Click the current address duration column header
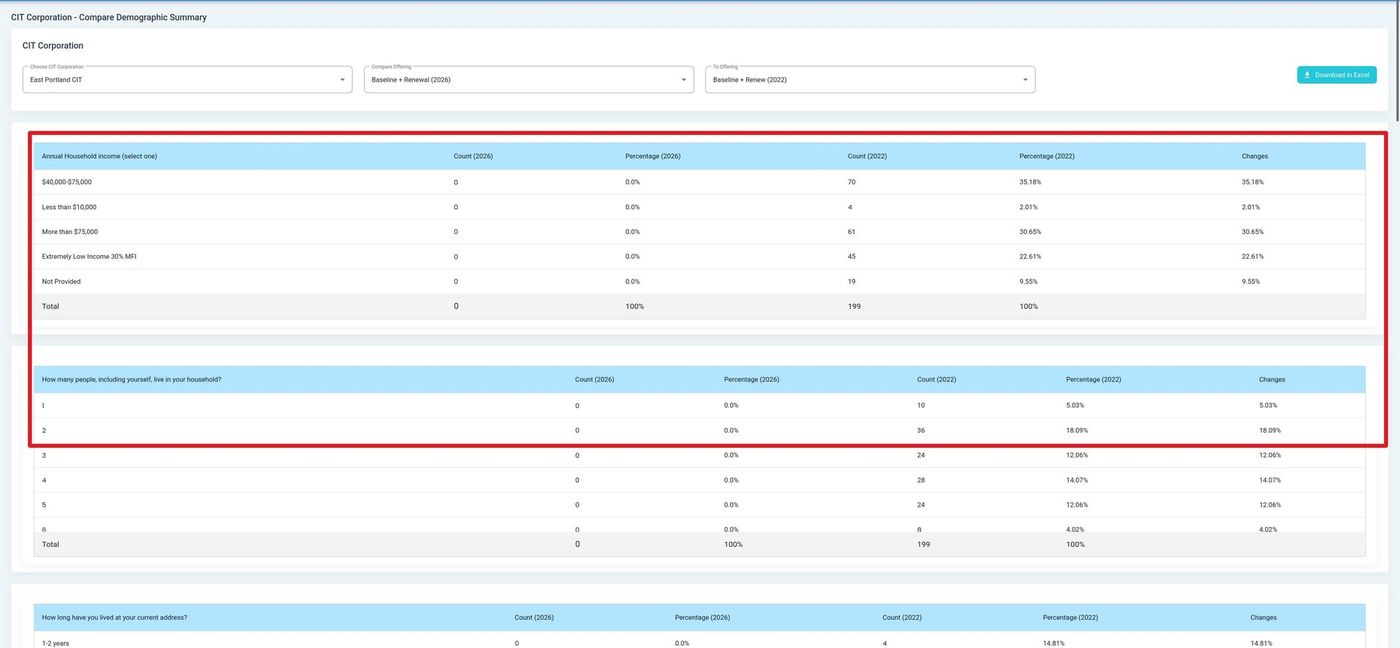Image resolution: width=1400 pixels, height=648 pixels. click(x=114, y=618)
